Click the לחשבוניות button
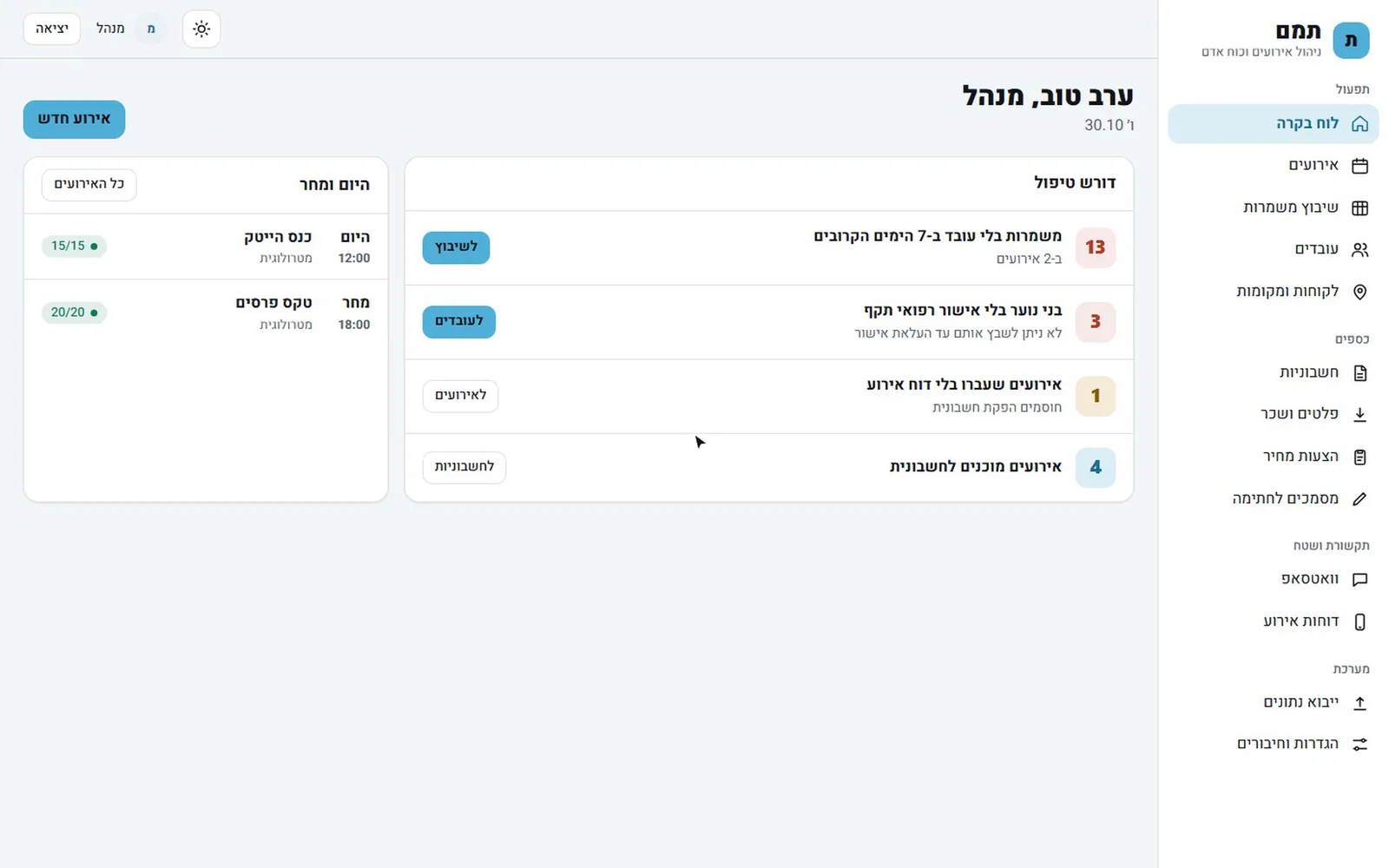 [464, 467]
